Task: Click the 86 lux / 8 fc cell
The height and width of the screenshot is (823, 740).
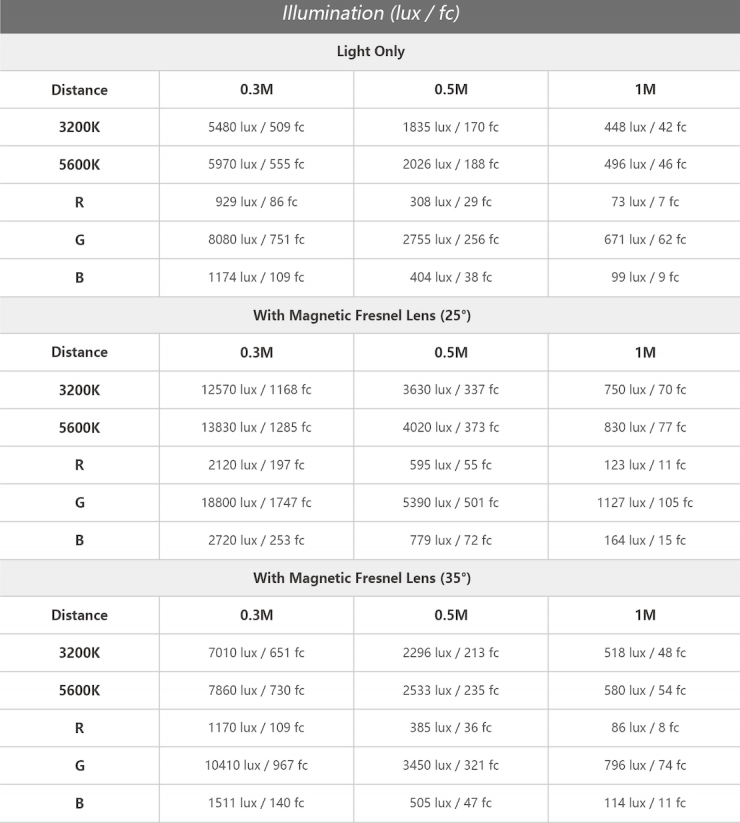Action: pyautogui.click(x=645, y=728)
